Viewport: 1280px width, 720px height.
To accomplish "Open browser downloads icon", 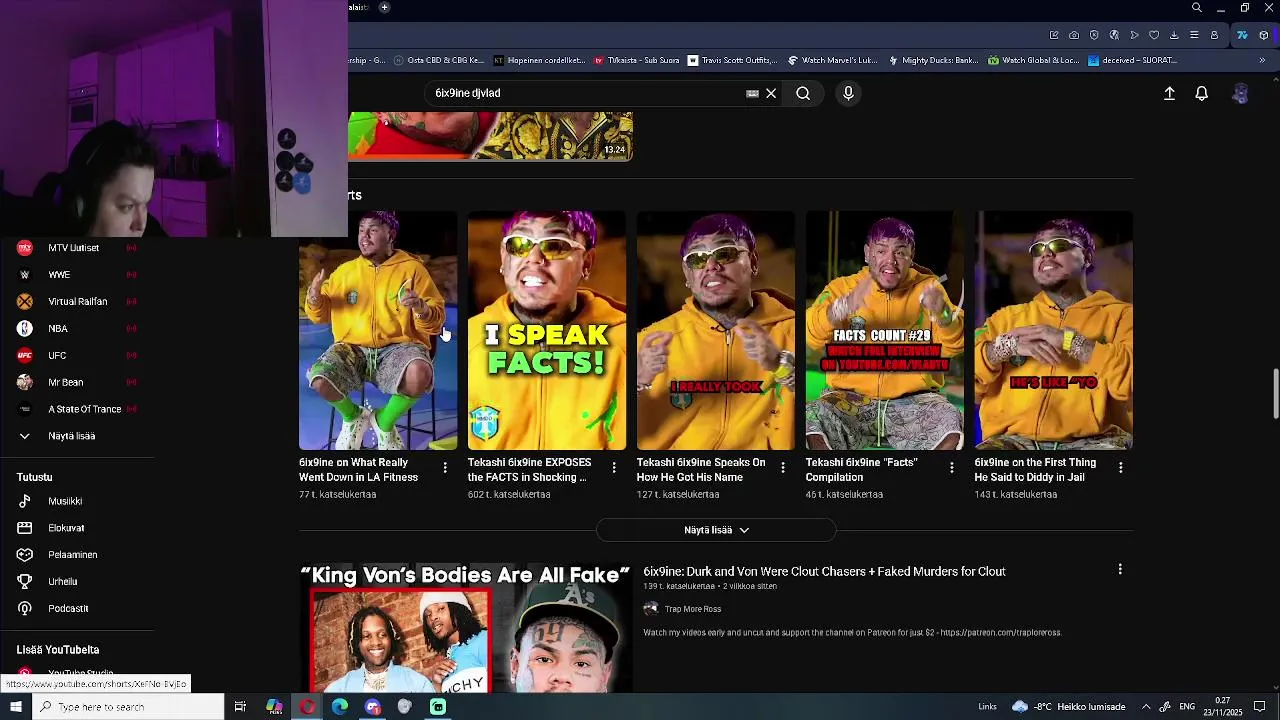I will point(1174,35).
